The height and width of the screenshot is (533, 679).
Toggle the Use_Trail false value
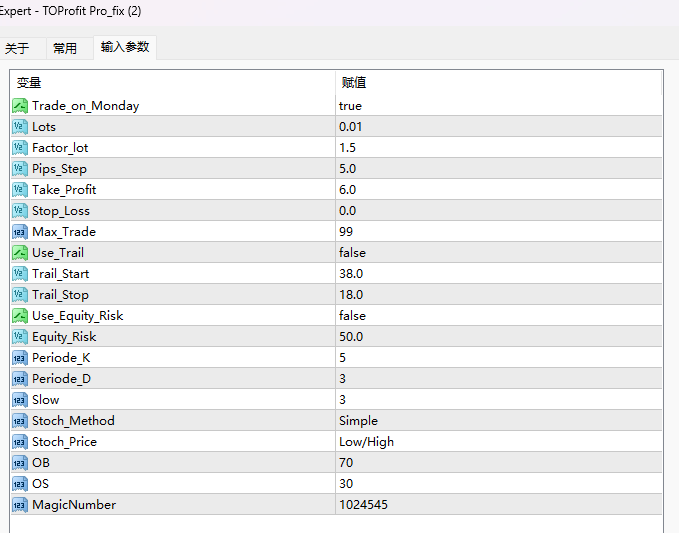click(x=353, y=253)
